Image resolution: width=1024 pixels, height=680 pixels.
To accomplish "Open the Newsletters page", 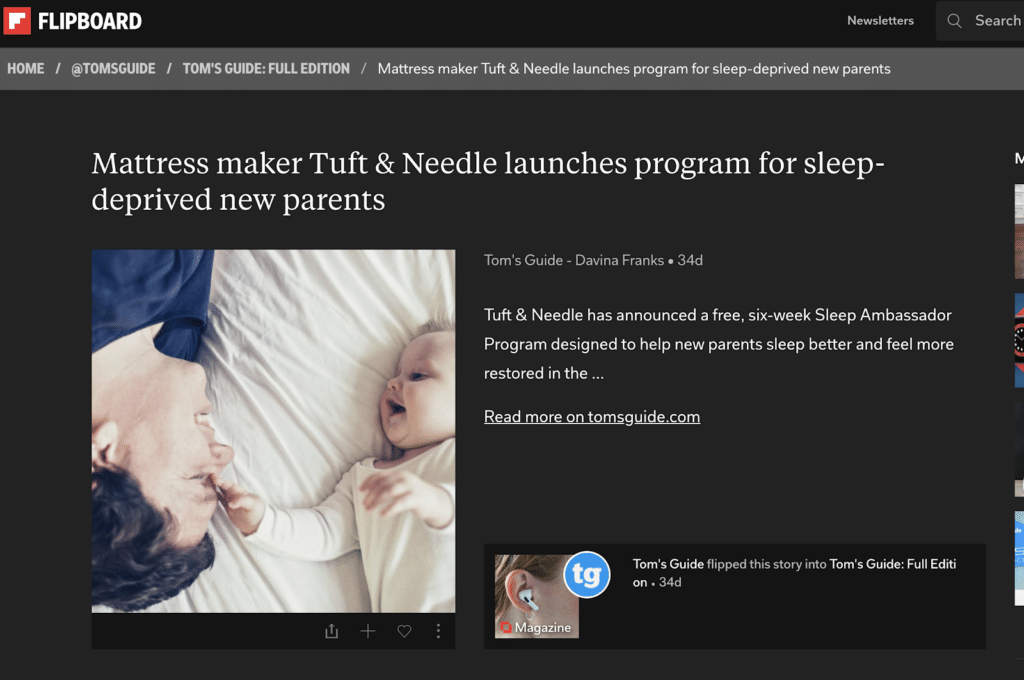I will [880, 21].
